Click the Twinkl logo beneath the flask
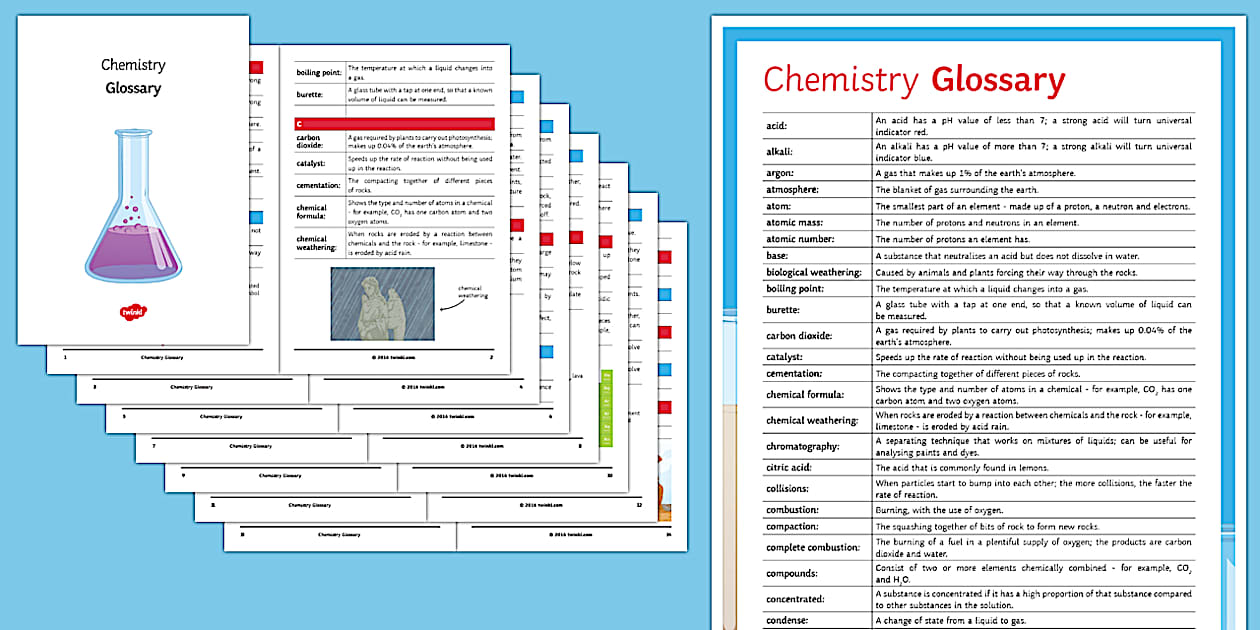Image resolution: width=1260 pixels, height=630 pixels. pyautogui.click(x=135, y=310)
